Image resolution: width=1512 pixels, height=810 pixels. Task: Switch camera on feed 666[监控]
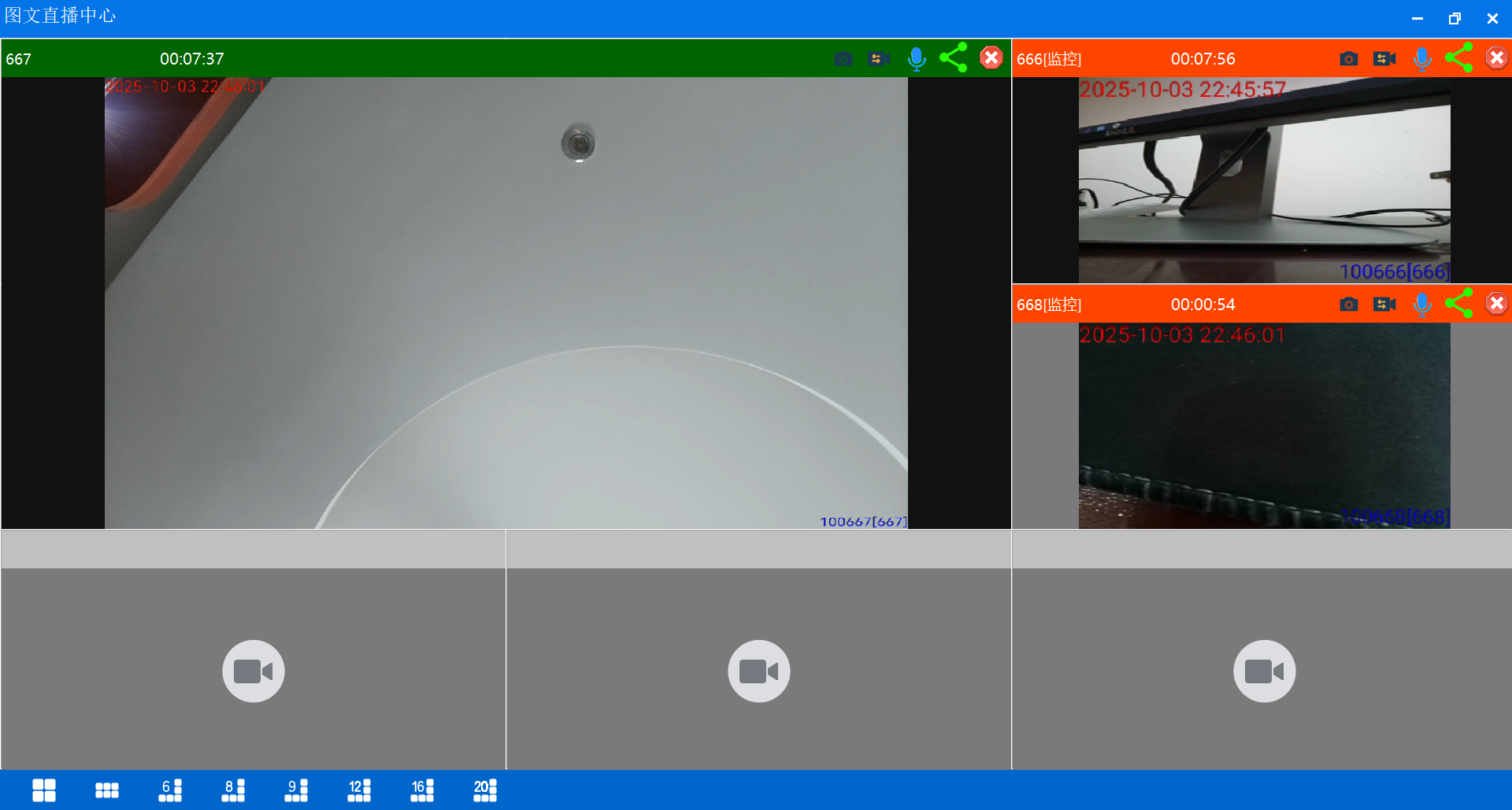click(1384, 59)
